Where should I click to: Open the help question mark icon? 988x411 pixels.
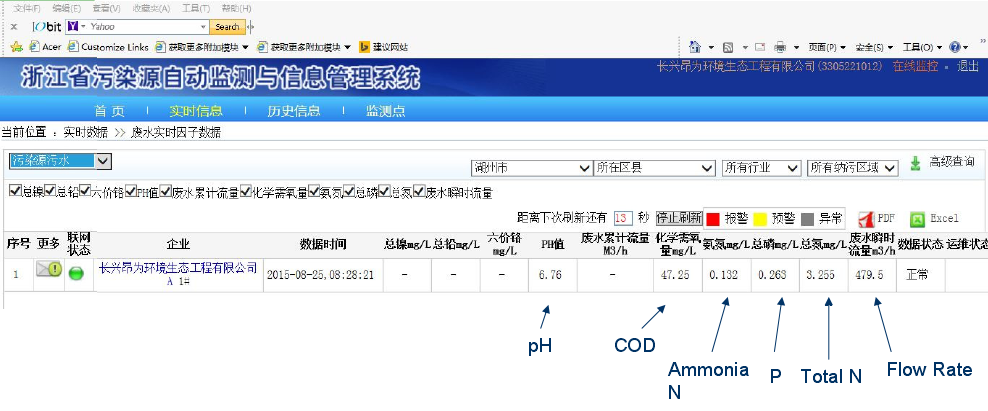point(955,47)
